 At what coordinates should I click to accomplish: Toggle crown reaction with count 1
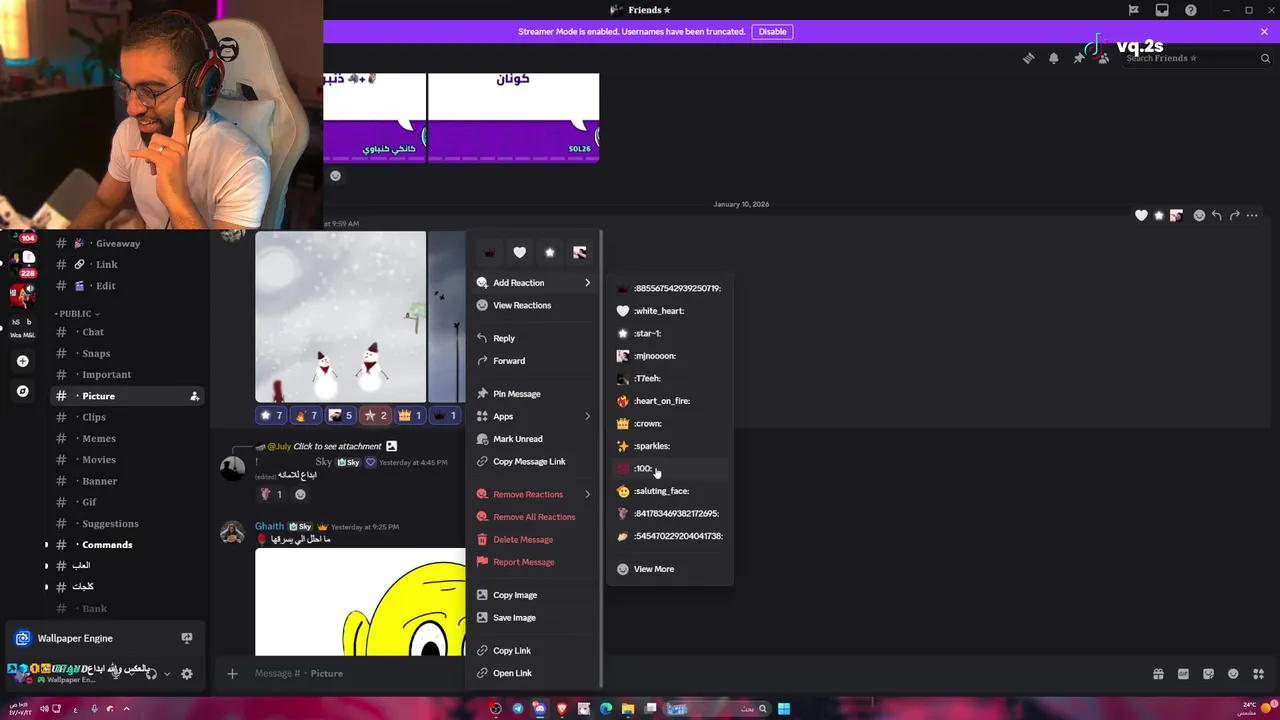coord(410,415)
